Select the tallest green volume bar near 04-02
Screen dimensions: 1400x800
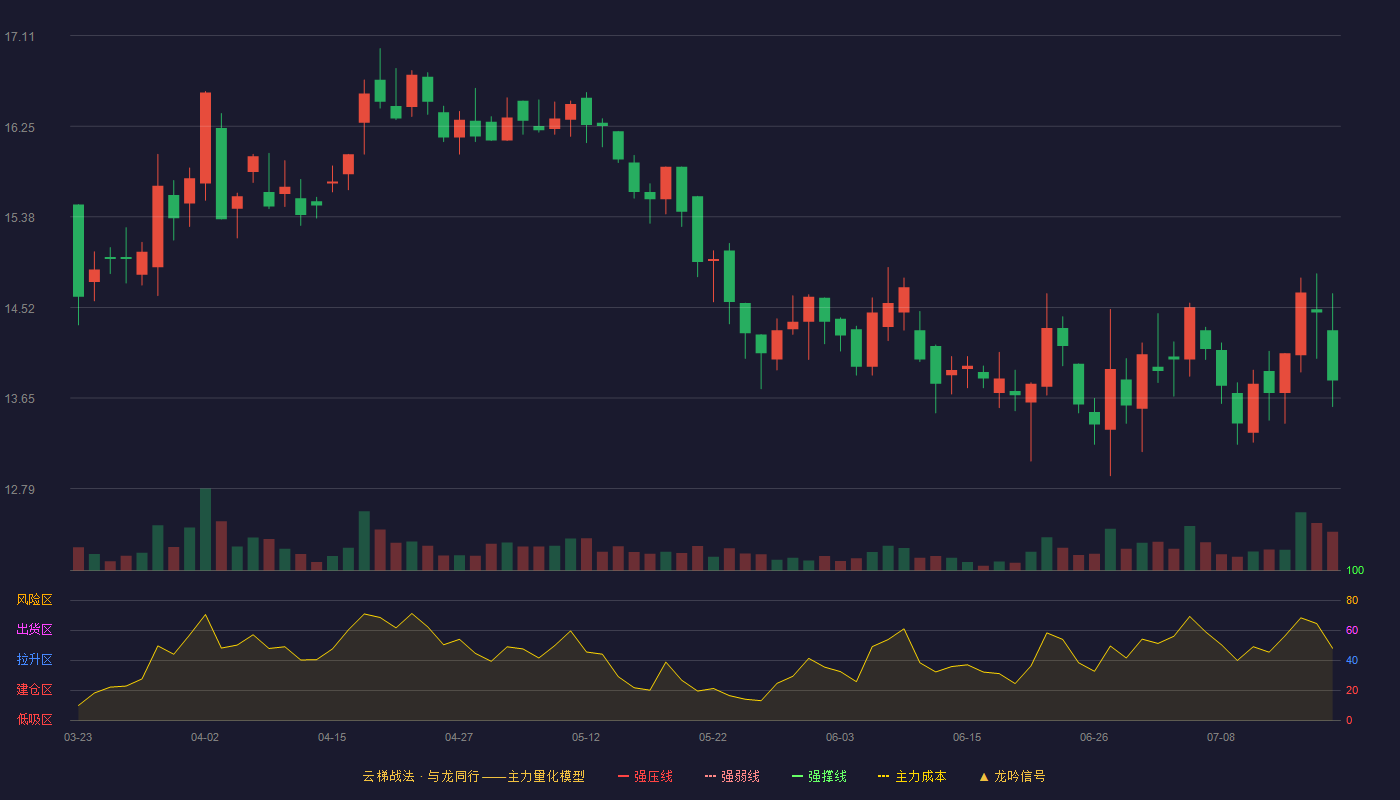click(x=205, y=529)
